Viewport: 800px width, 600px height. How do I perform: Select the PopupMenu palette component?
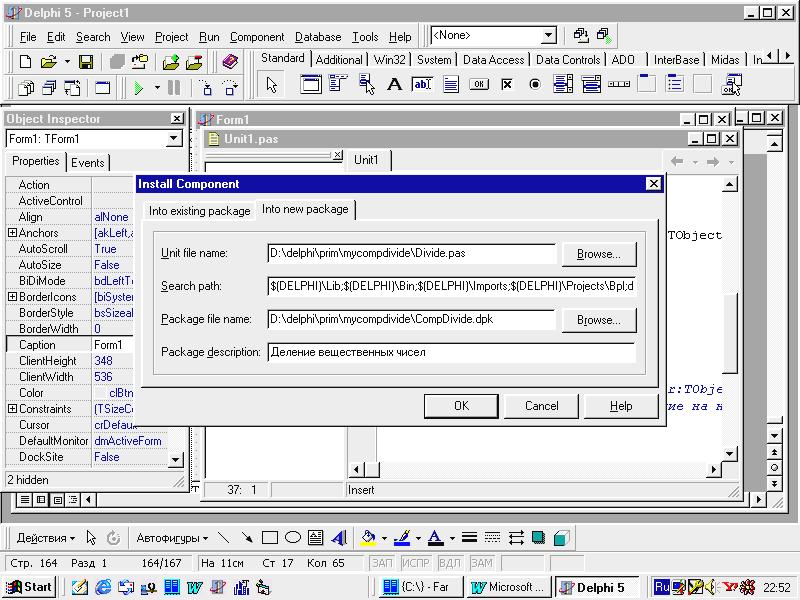[x=366, y=84]
